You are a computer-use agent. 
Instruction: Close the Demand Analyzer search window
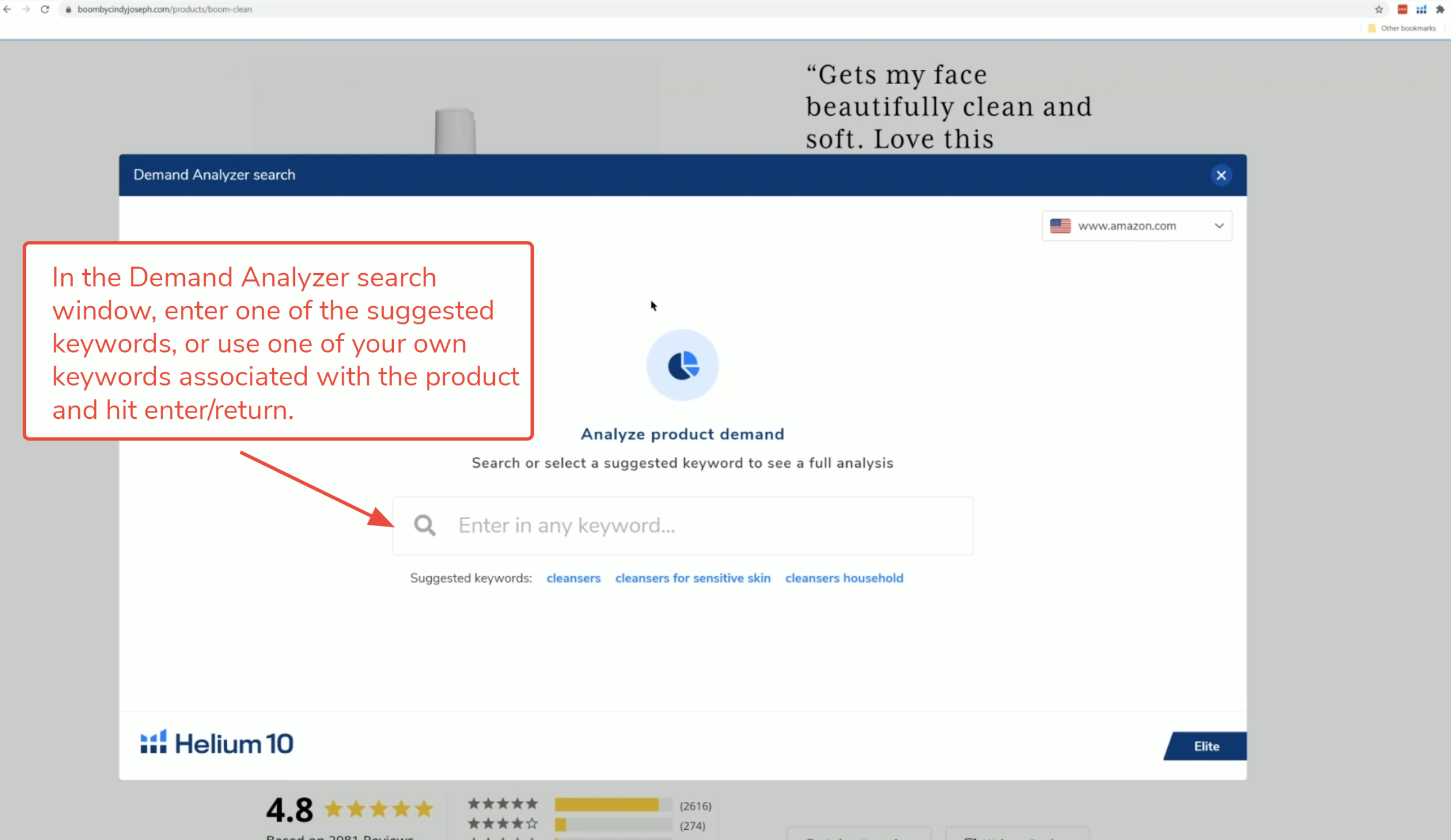click(x=1221, y=175)
